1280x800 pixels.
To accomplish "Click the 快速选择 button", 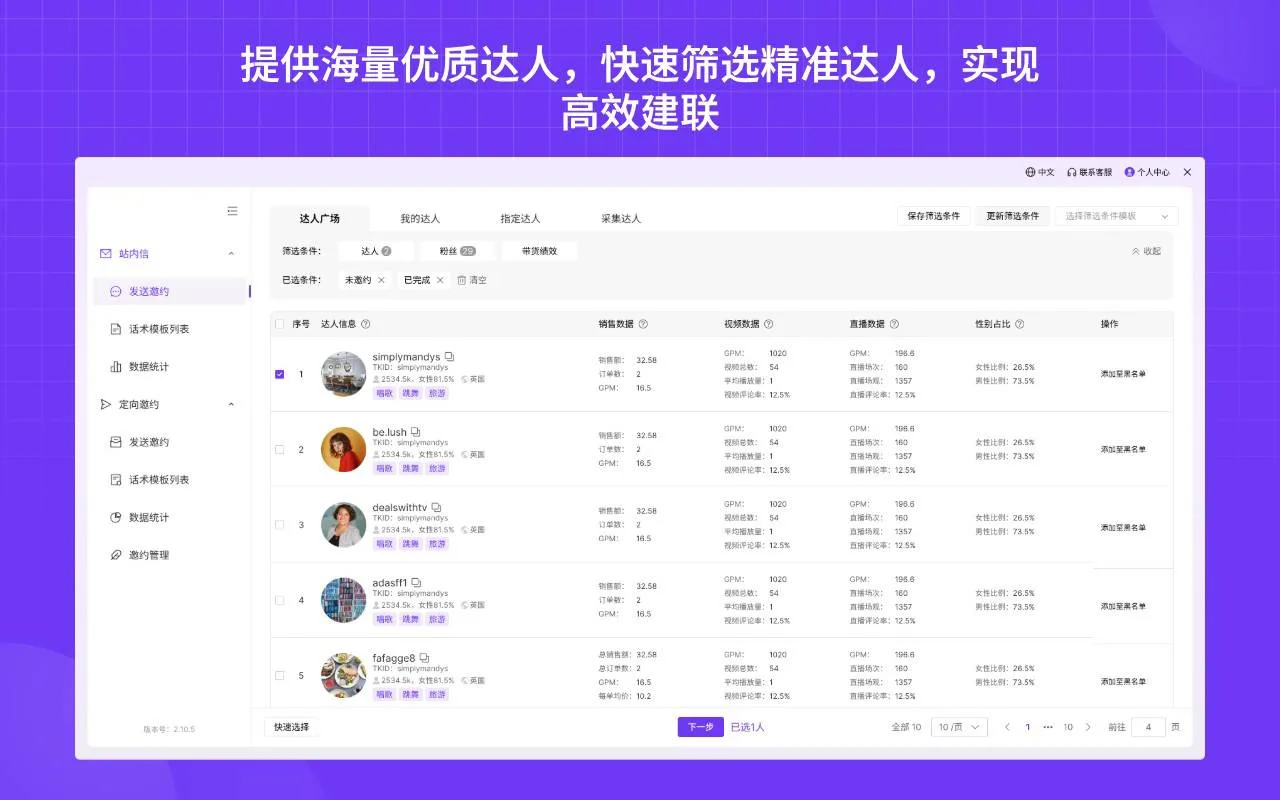I will [x=292, y=727].
